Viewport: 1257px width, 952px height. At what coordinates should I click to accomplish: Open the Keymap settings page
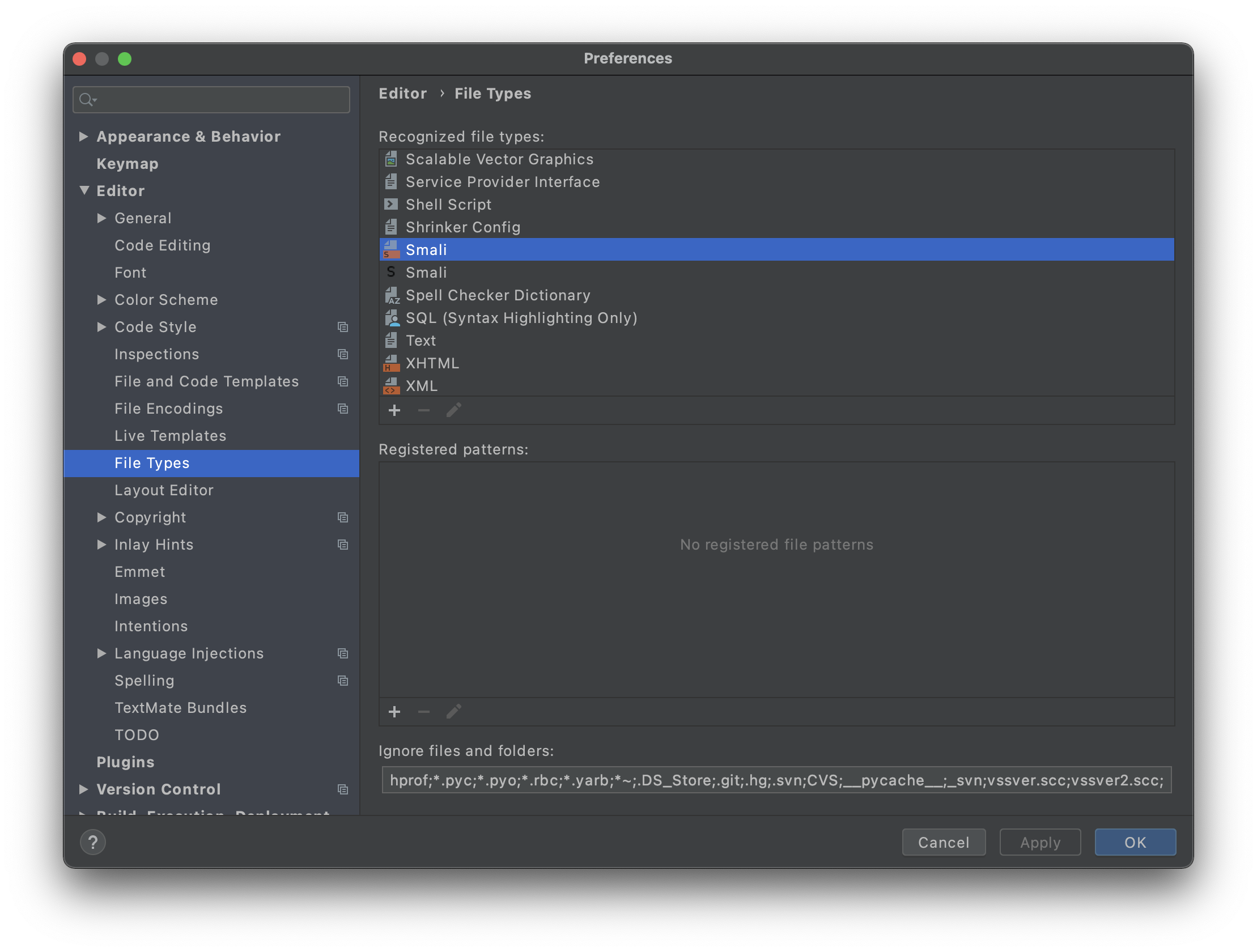pyautogui.click(x=128, y=164)
